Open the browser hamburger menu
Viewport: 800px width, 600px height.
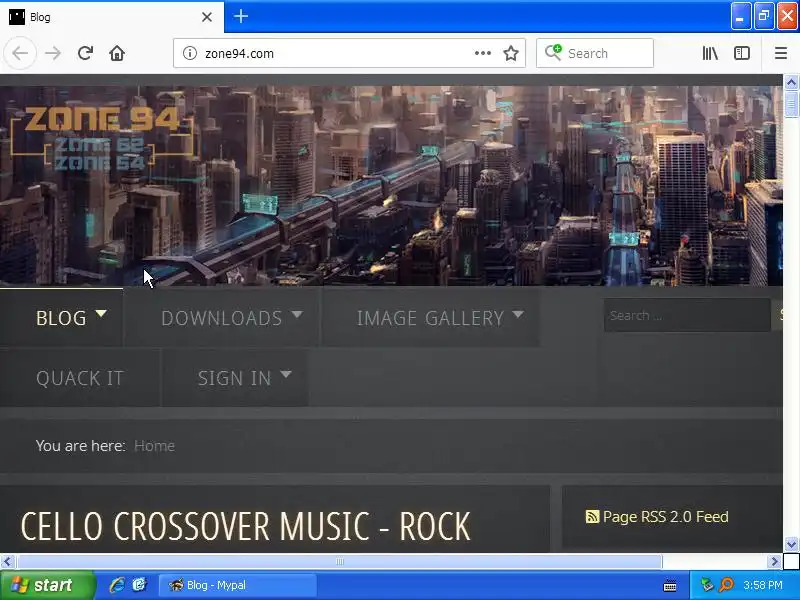point(781,53)
